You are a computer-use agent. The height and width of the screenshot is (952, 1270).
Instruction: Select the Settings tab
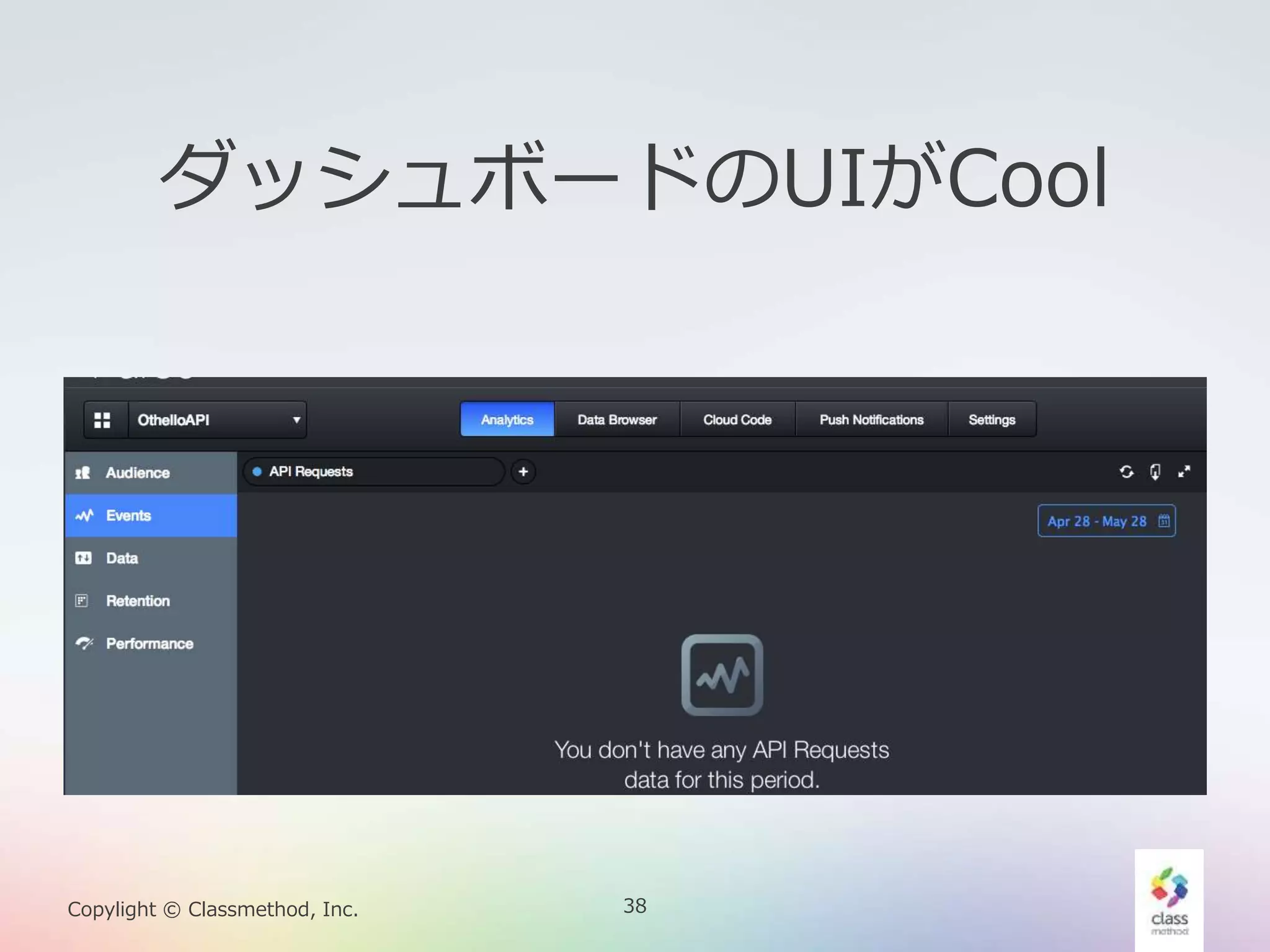pos(992,420)
